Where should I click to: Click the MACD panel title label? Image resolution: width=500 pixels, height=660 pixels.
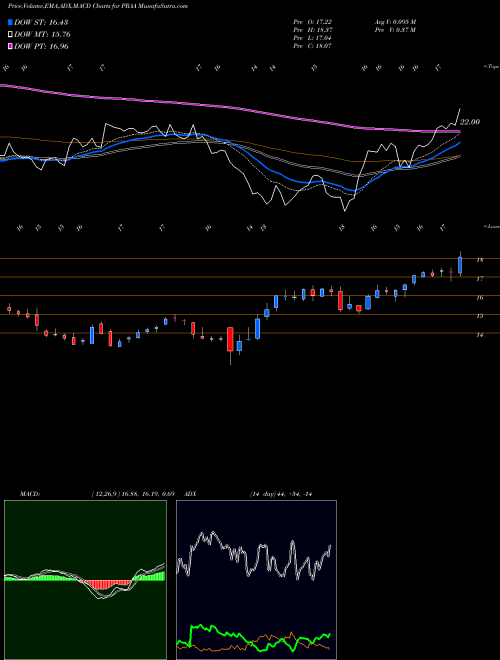click(29, 494)
